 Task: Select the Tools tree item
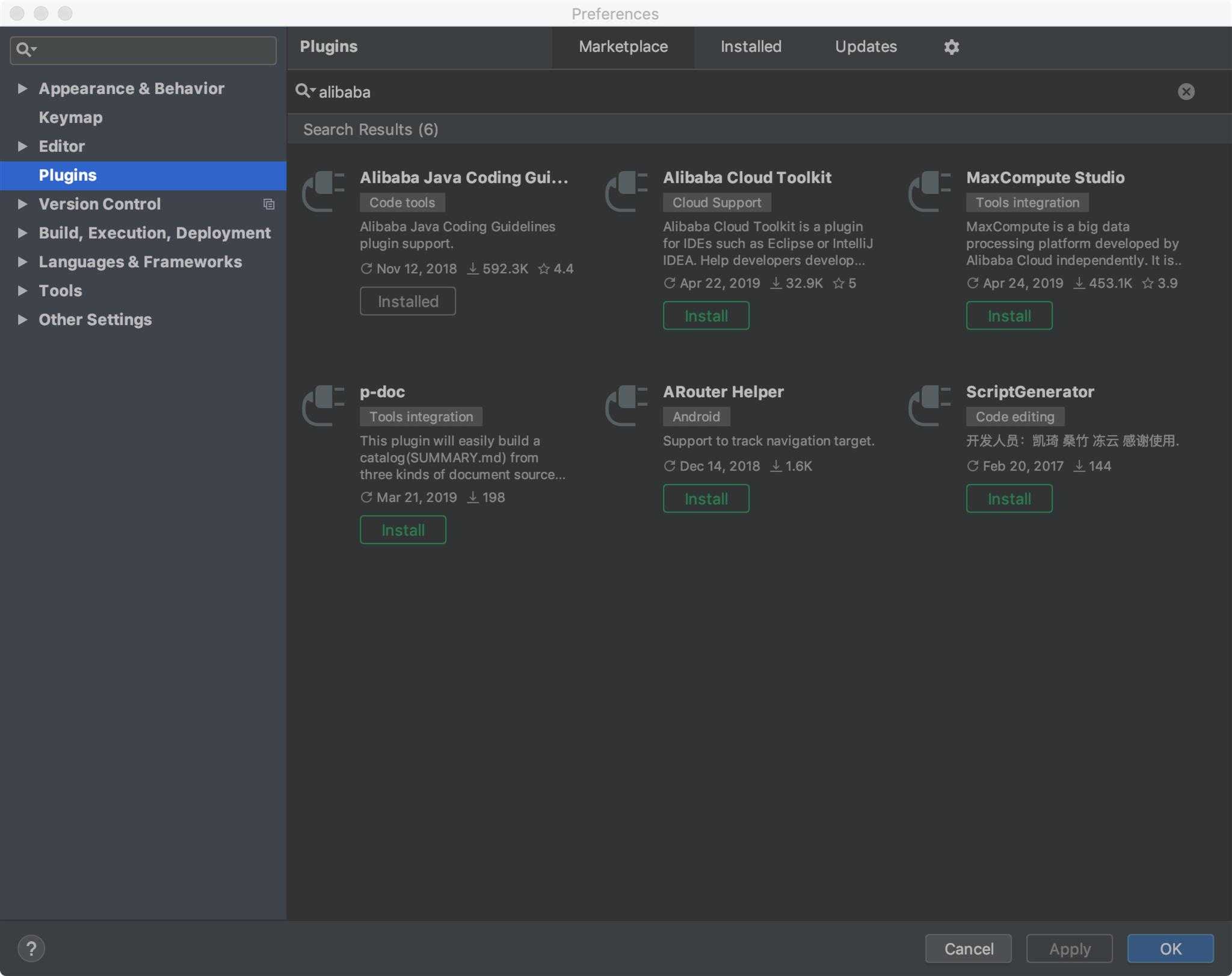(x=61, y=290)
